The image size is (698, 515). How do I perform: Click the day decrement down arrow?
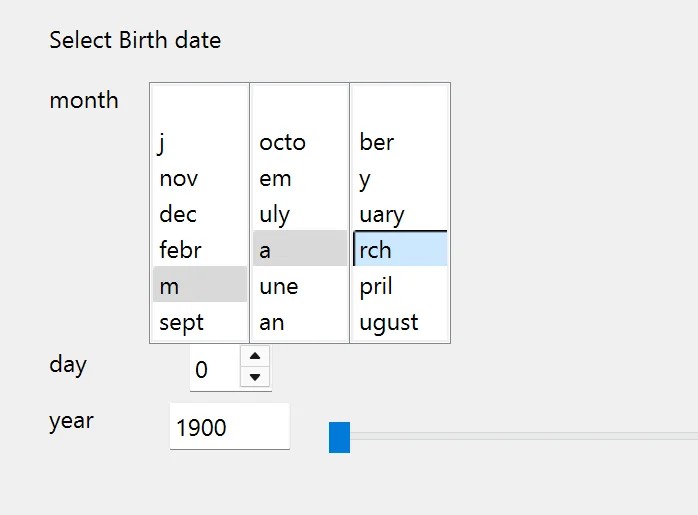point(256,377)
